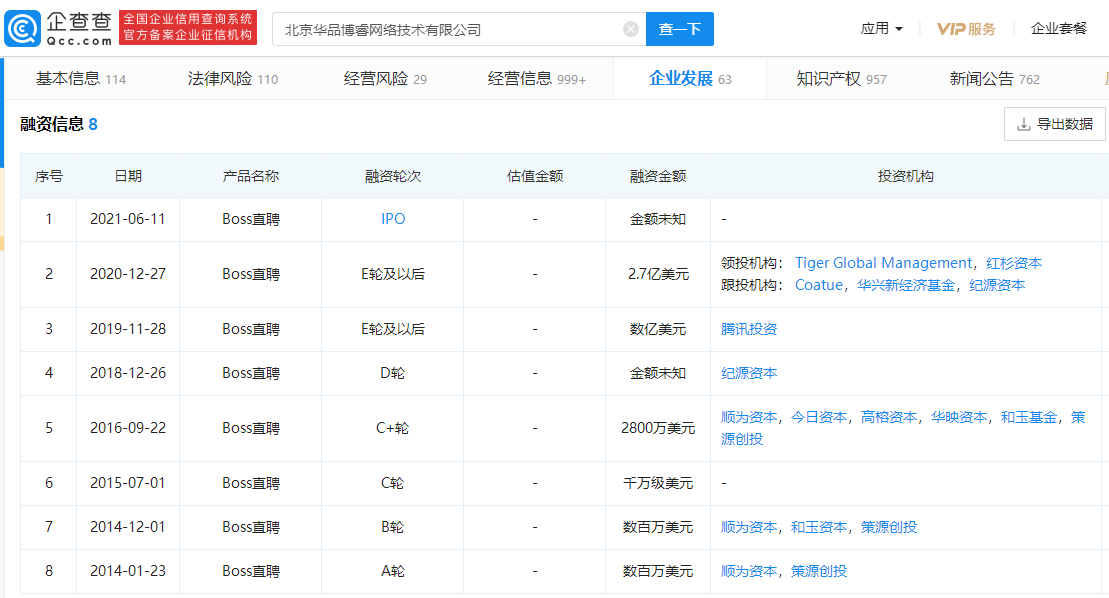
Task: Switch to the 法律风险 tab
Action: 233,78
